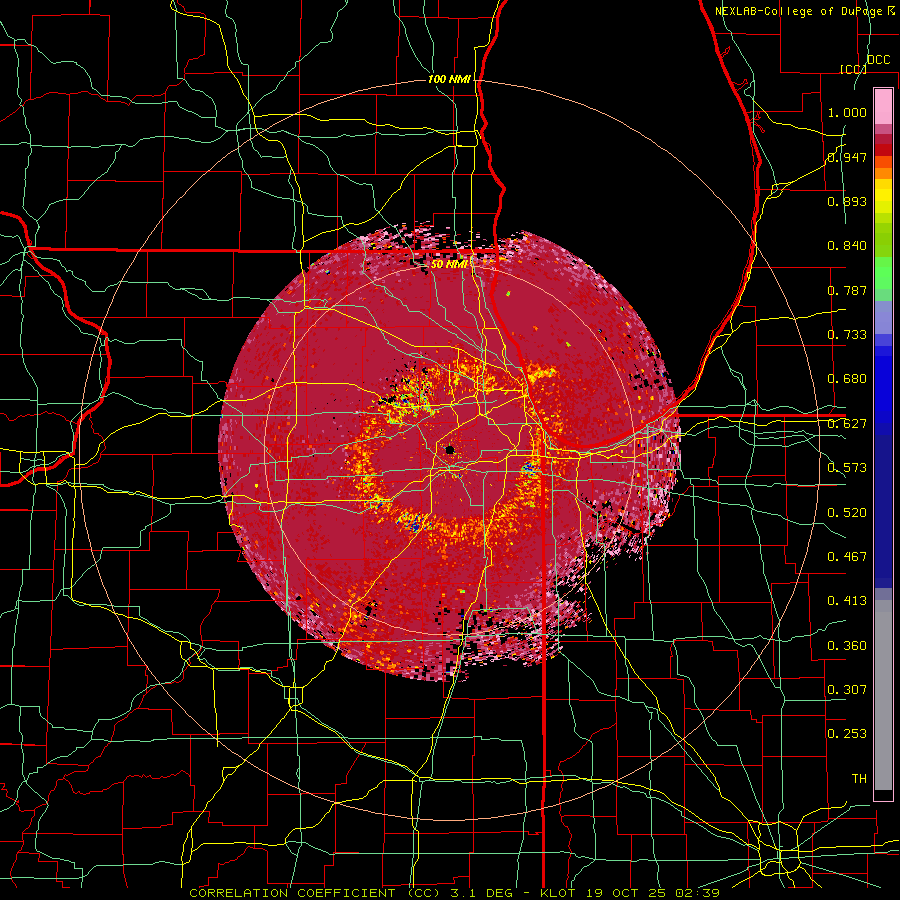Image resolution: width=900 pixels, height=900 pixels.
Task: Click the 0.947 legend value
Action: tap(847, 157)
